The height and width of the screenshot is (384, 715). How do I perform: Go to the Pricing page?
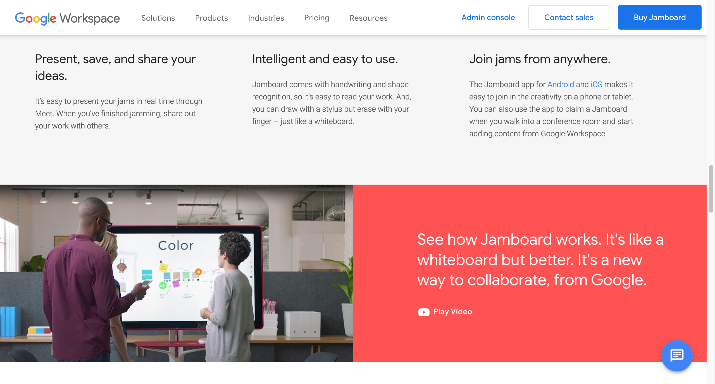(x=317, y=18)
